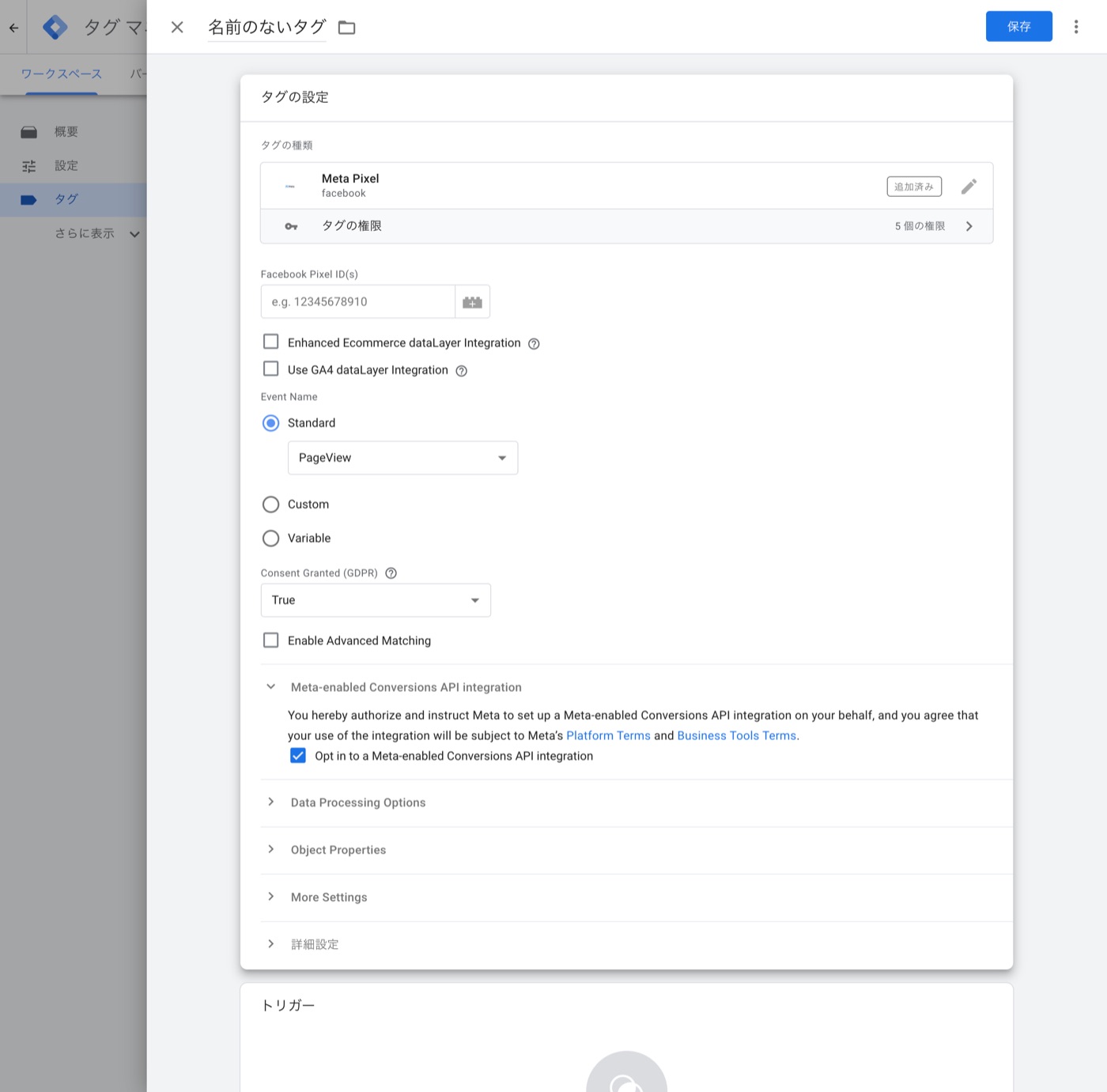Open 設定 in the sidebar

pyautogui.click(x=66, y=166)
